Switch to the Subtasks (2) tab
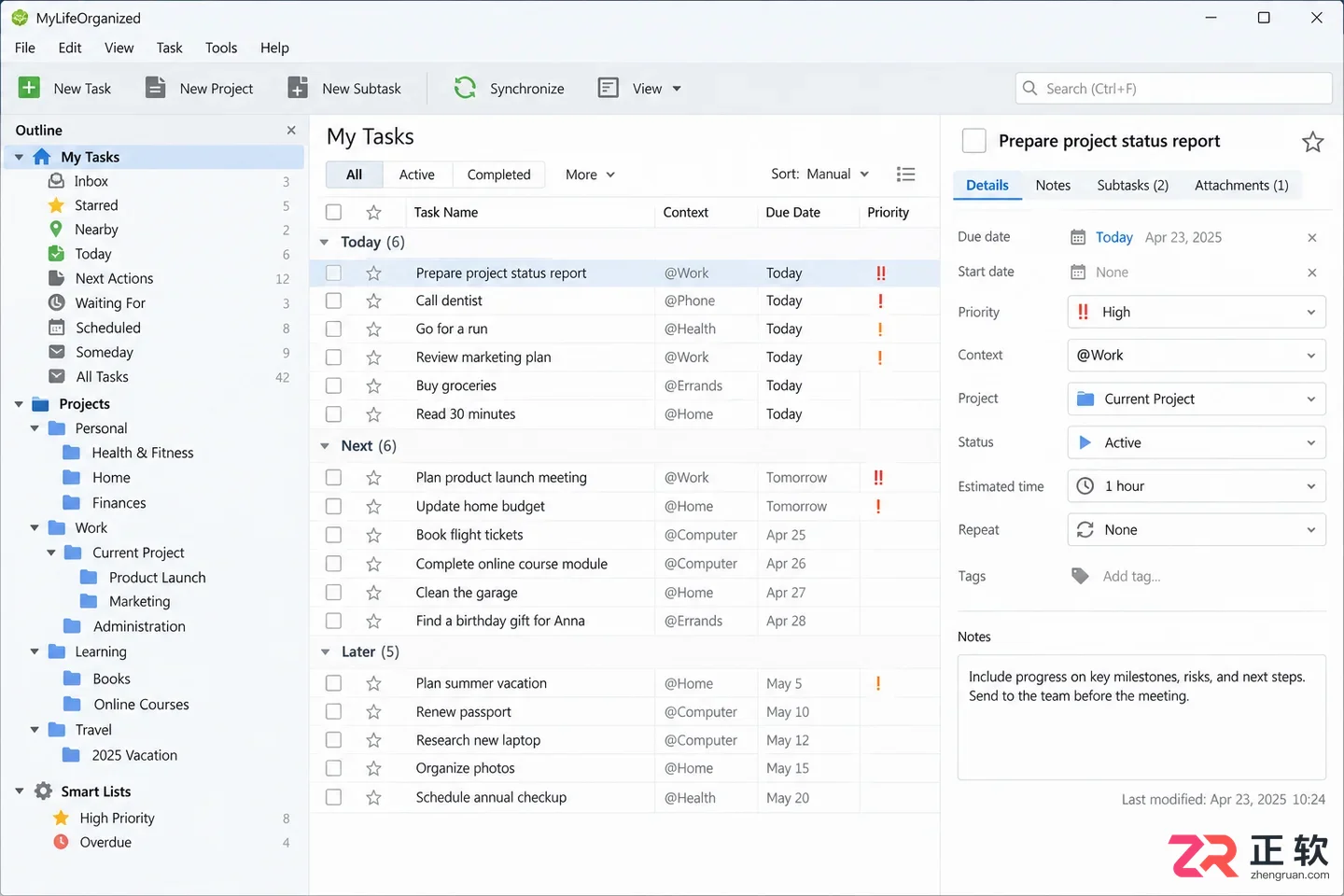Viewport: 1344px width, 896px height. [x=1132, y=185]
